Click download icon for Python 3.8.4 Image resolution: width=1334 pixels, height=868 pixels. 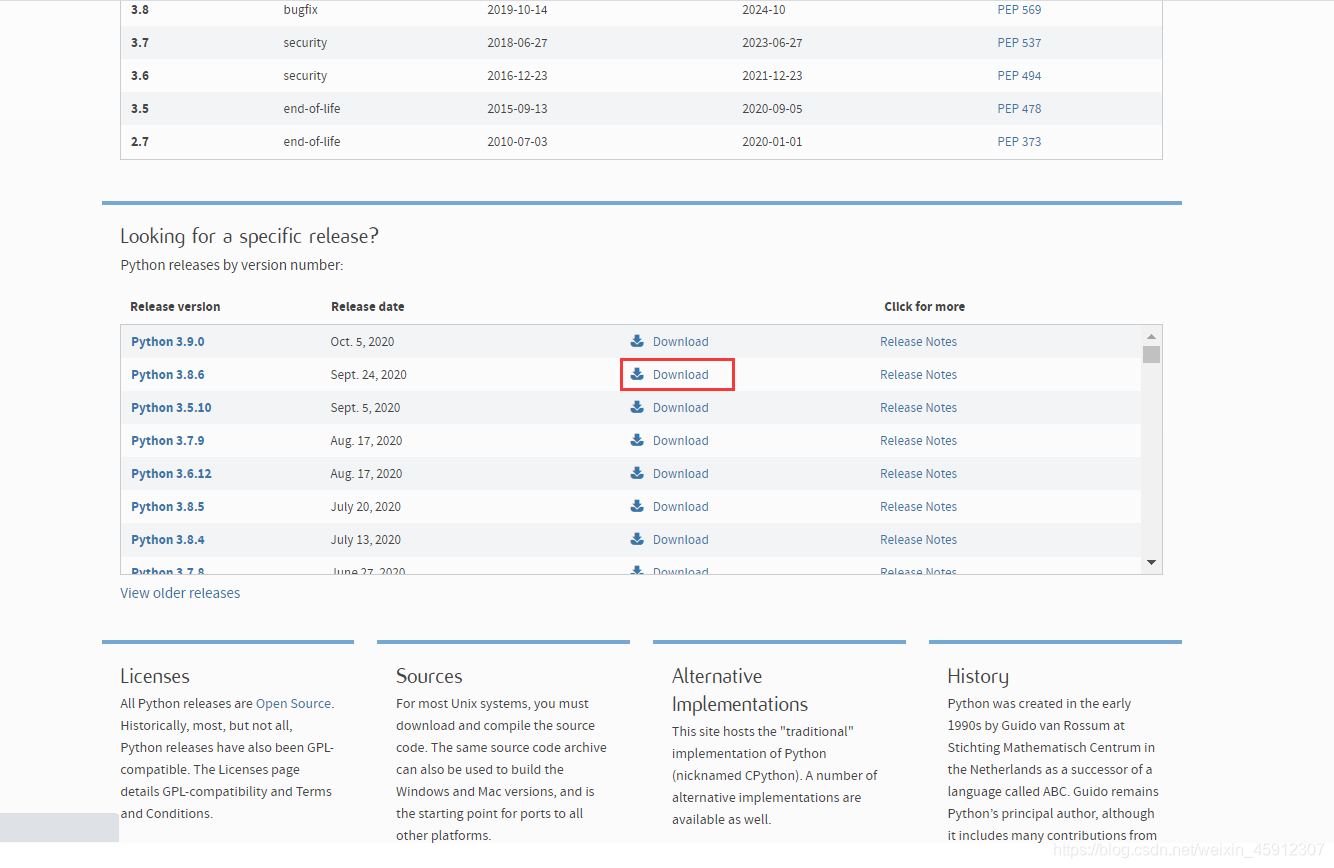tap(637, 539)
